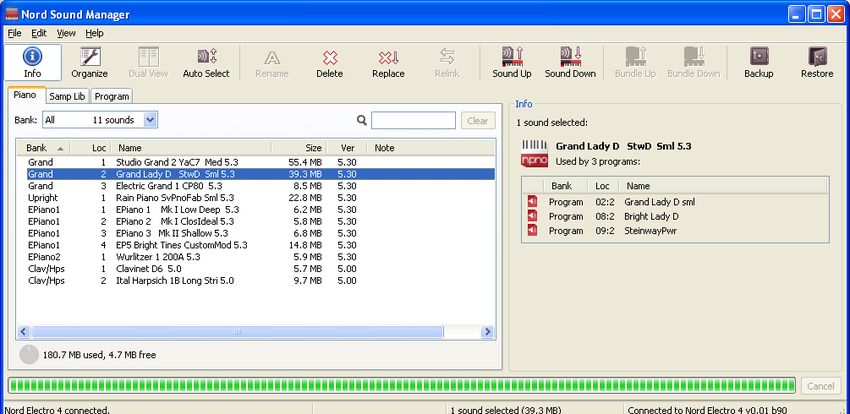Open the View menu
This screenshot has width=850, height=414.
pyautogui.click(x=66, y=33)
